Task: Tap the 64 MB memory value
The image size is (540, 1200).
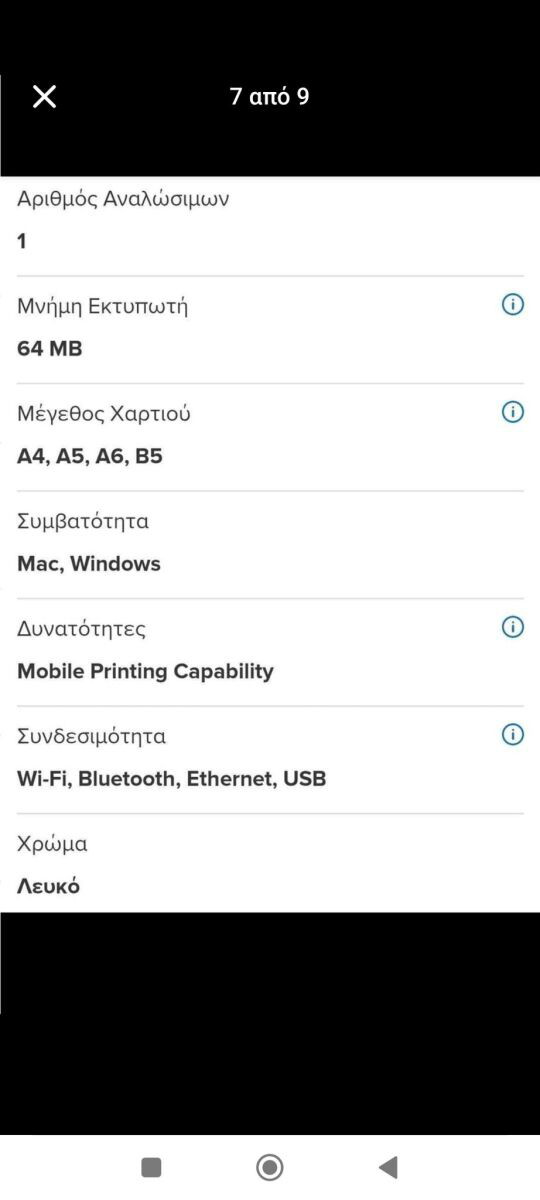Action: (50, 349)
